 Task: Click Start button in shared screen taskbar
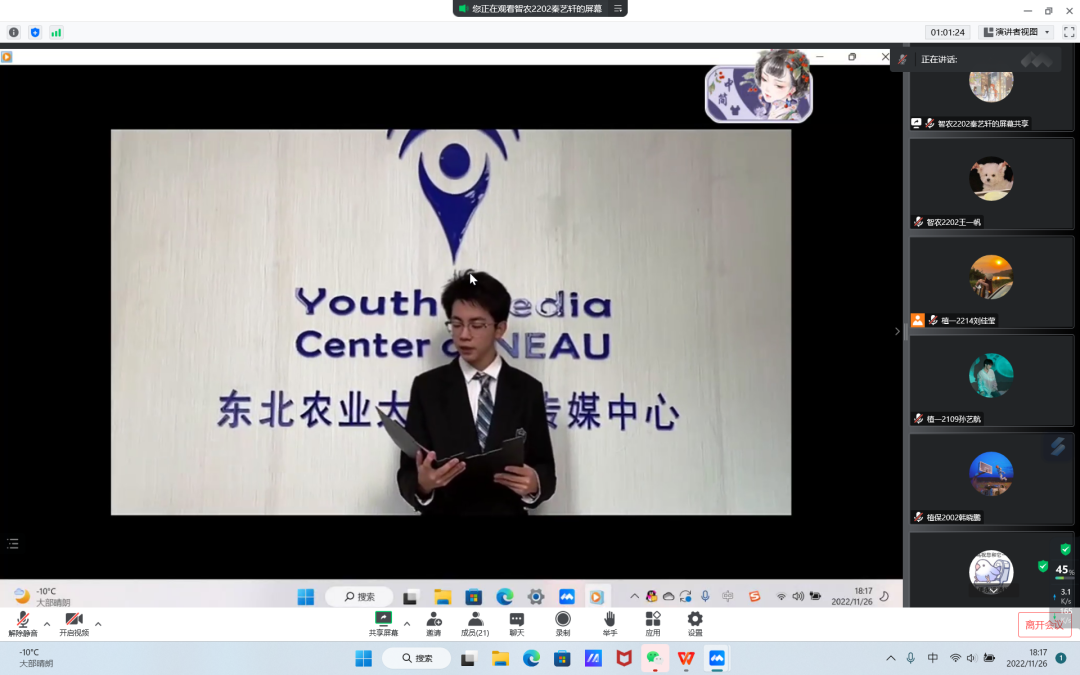click(x=306, y=596)
